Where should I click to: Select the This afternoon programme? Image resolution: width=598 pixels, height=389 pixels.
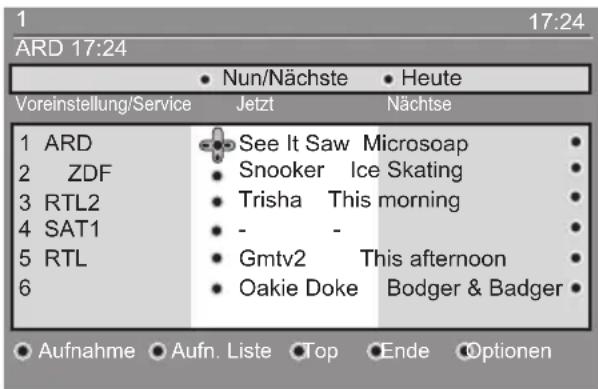[x=433, y=259]
